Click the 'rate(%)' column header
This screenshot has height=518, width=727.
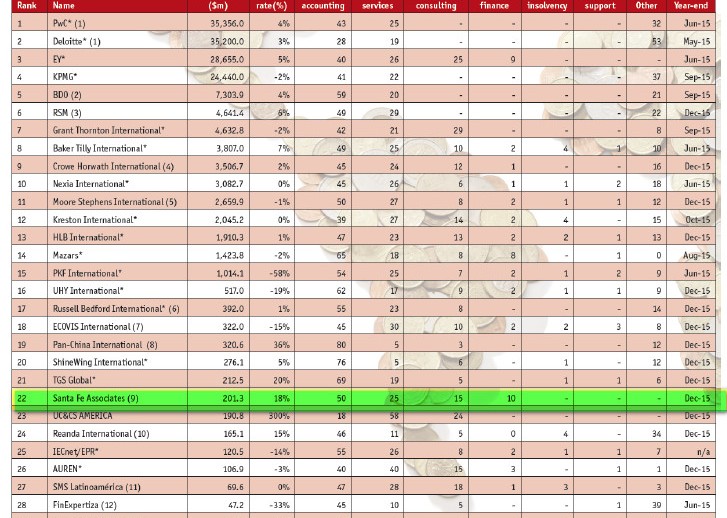click(x=272, y=6)
